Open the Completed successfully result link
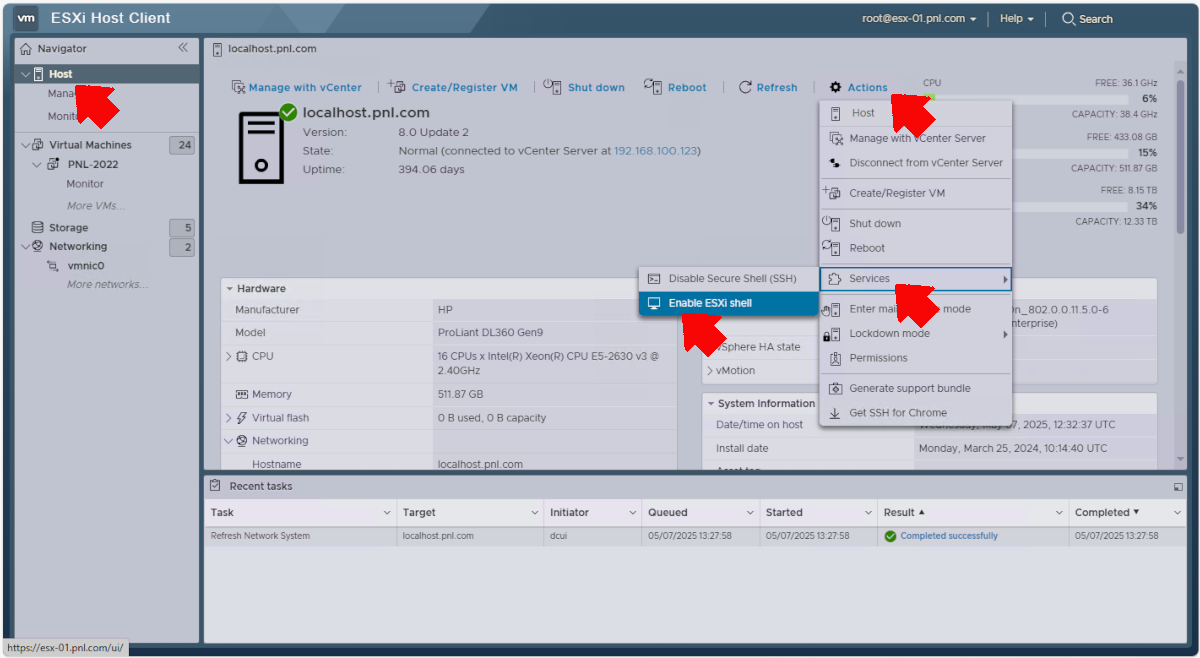1200x658 pixels. (x=949, y=536)
